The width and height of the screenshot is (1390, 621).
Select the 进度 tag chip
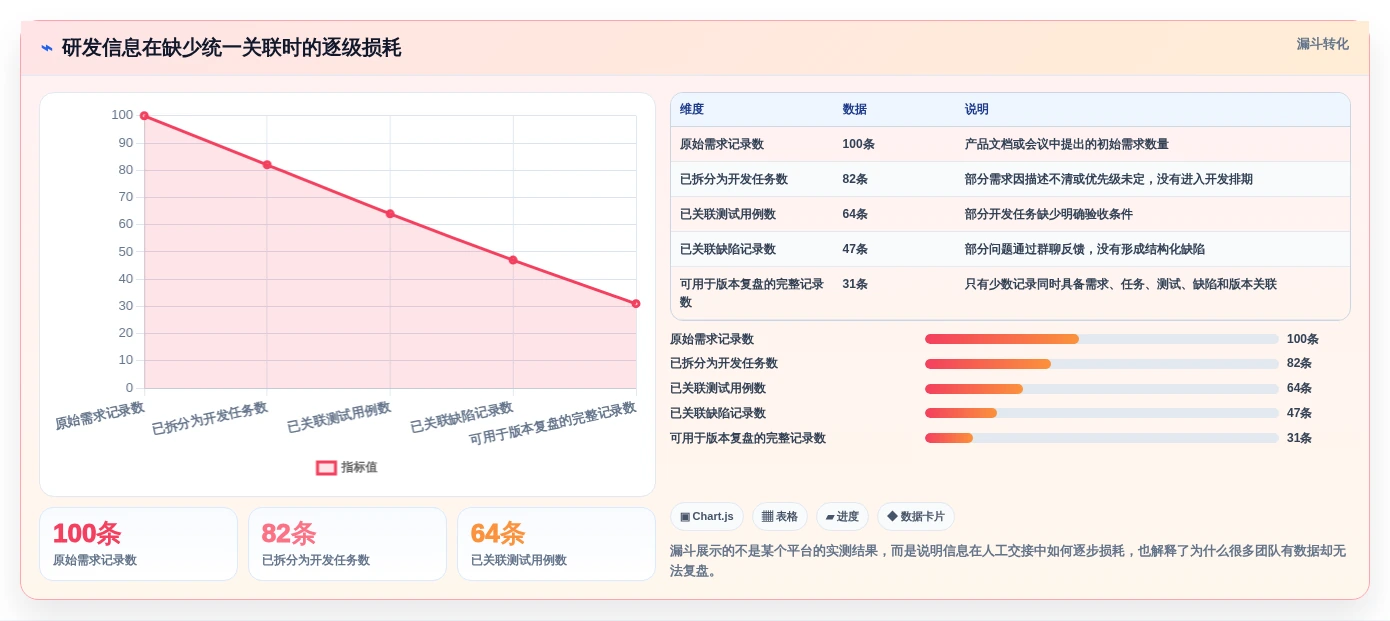(x=842, y=517)
